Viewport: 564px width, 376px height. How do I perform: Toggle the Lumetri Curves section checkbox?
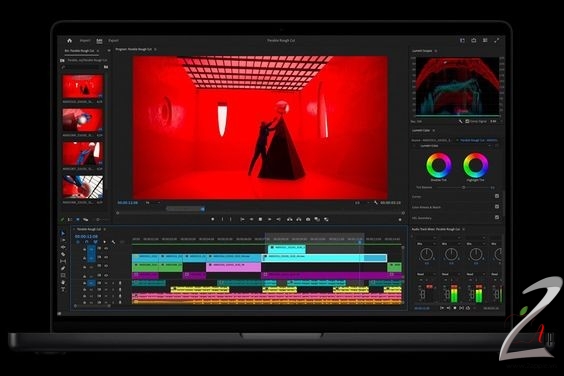click(497, 196)
